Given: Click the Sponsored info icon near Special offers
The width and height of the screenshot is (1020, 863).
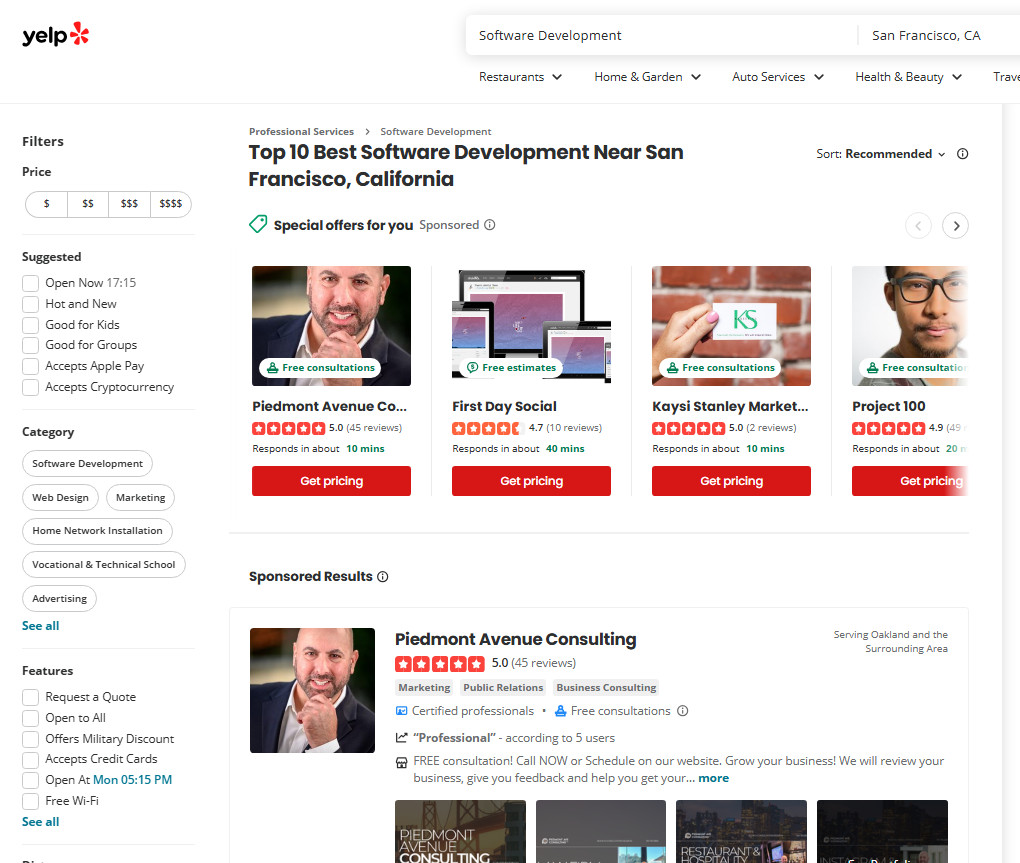Looking at the screenshot, I should (x=490, y=225).
